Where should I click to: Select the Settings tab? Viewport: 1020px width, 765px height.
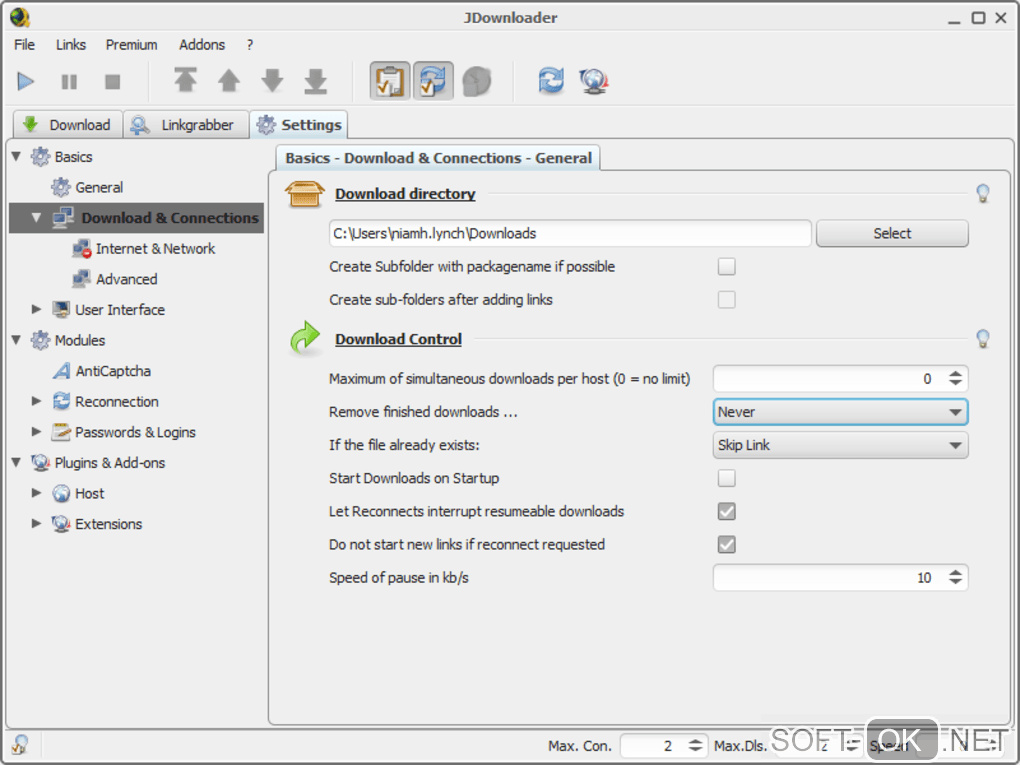click(x=299, y=124)
